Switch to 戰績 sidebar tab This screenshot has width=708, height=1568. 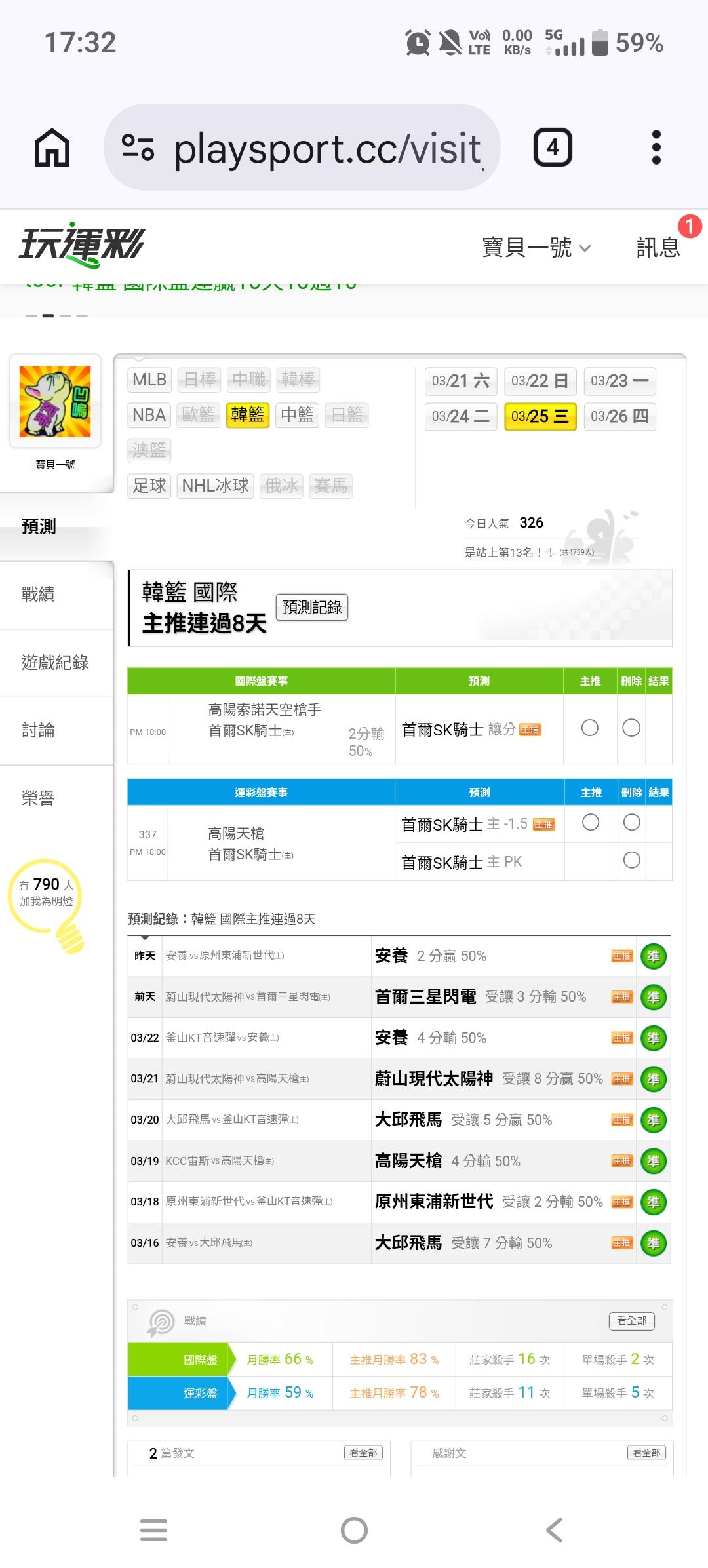(x=56, y=595)
